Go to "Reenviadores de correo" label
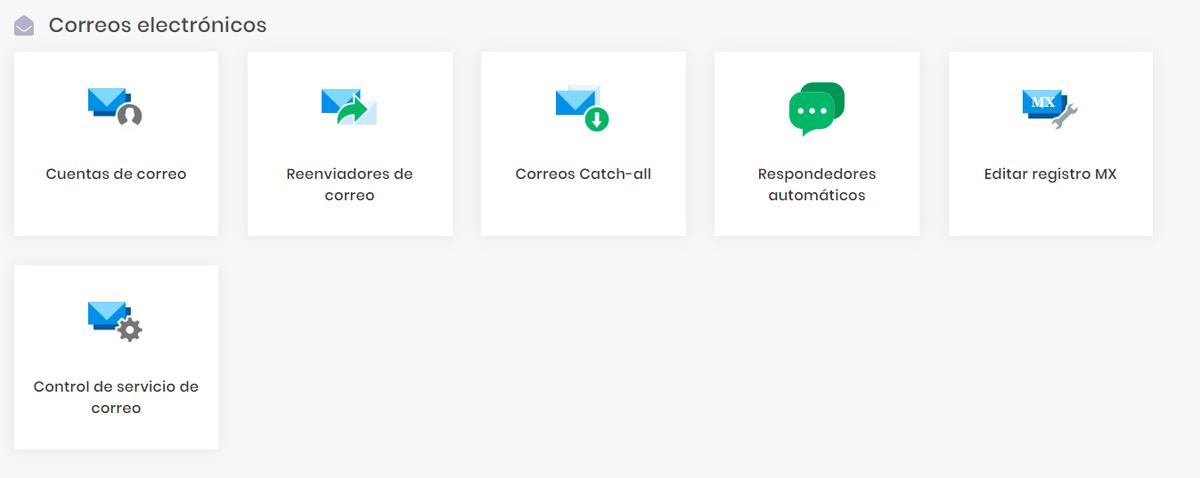The image size is (1200, 478). 349,185
